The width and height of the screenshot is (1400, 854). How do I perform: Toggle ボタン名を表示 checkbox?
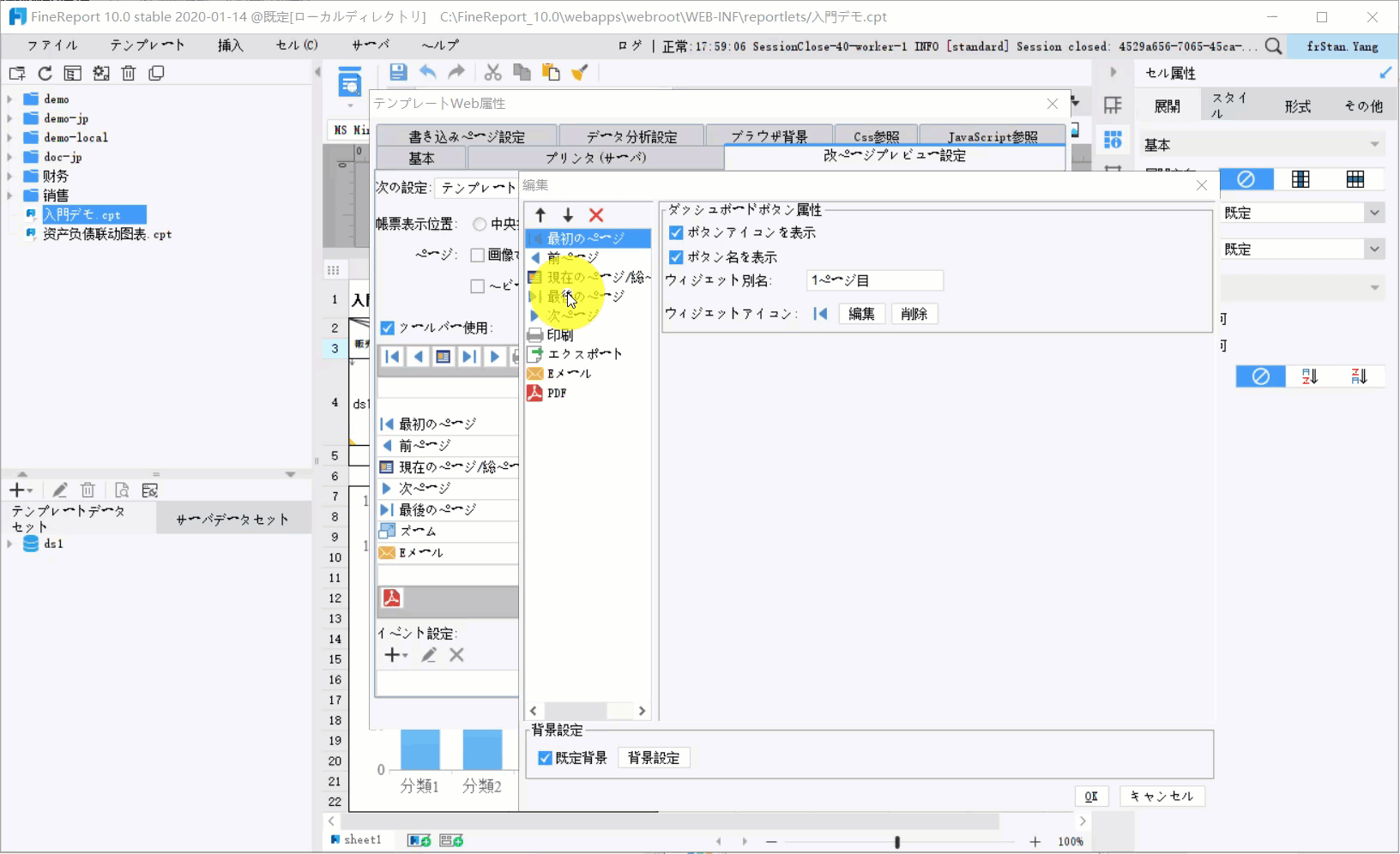(676, 257)
